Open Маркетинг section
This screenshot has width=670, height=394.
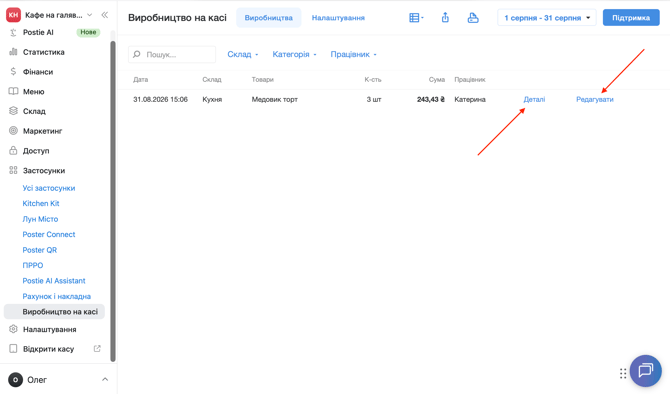[x=42, y=131]
